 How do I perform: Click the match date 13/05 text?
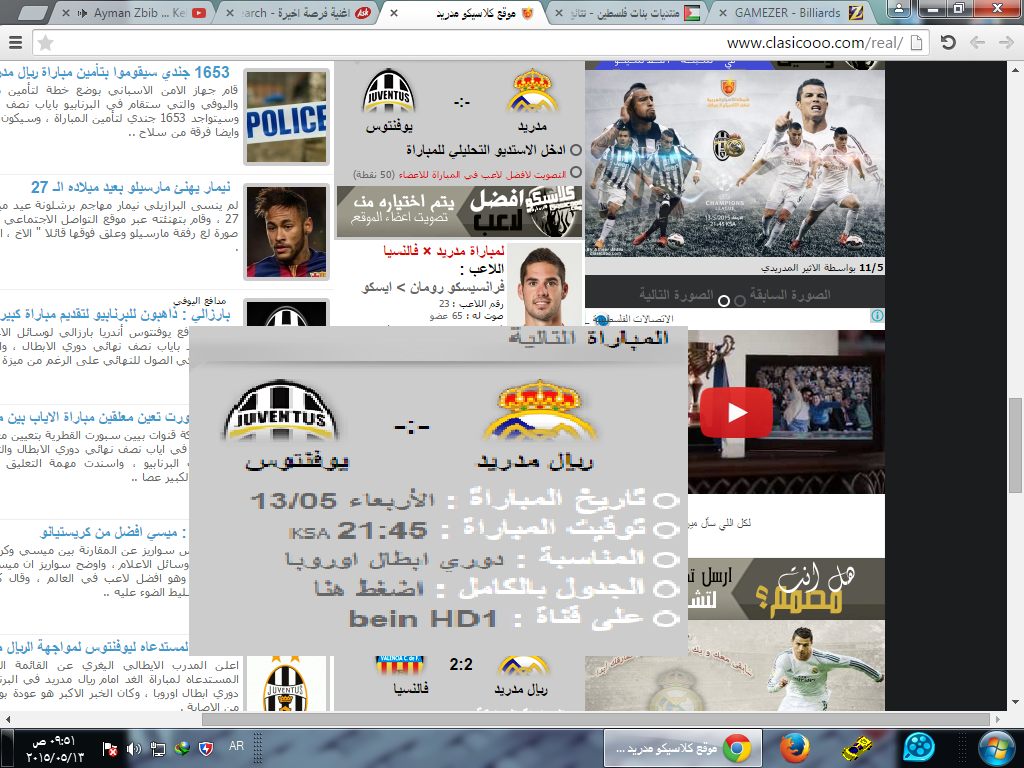click(295, 502)
